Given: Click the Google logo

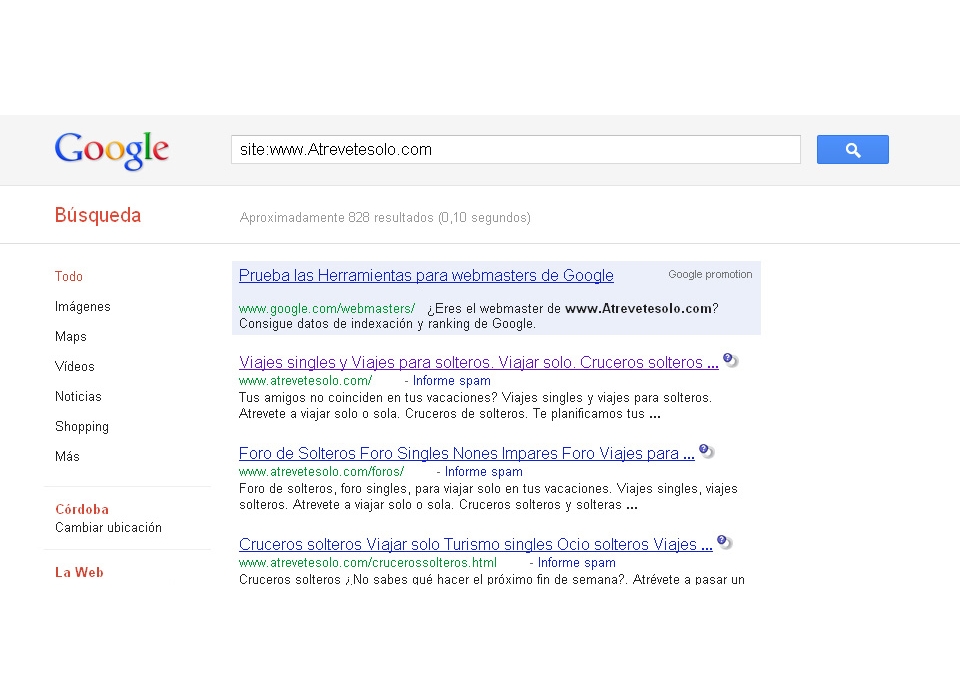Looking at the screenshot, I should tap(111, 150).
